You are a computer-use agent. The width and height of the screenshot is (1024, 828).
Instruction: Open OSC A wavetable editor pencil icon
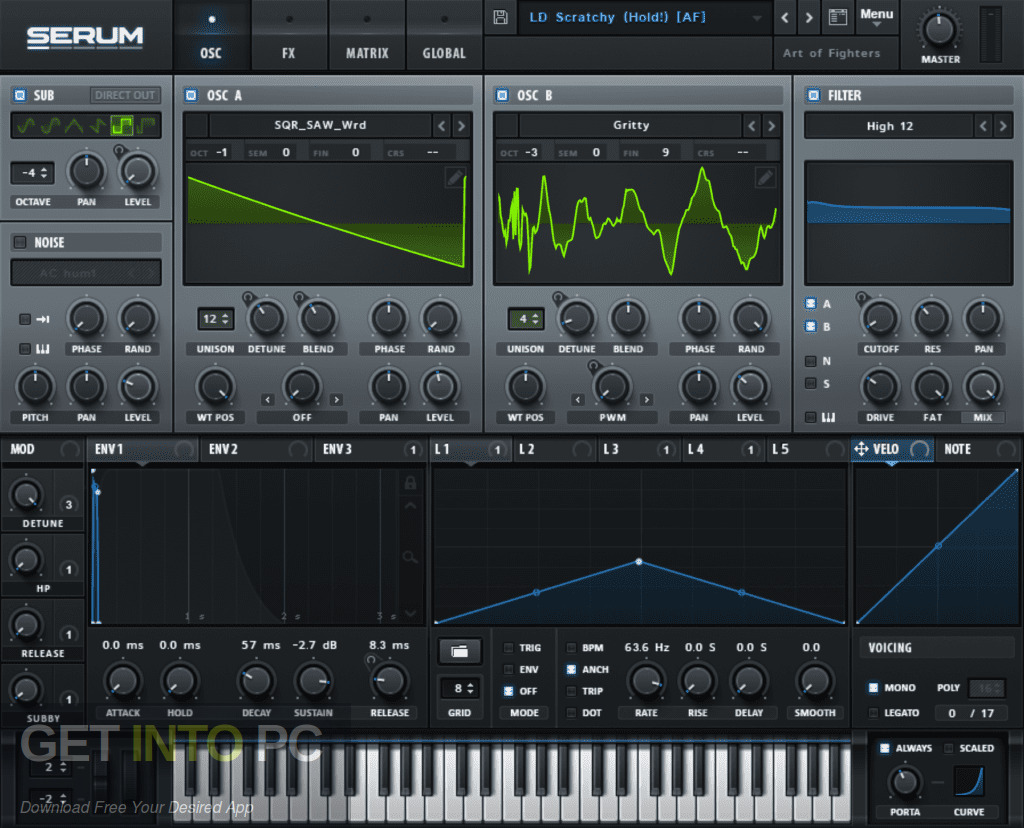pos(455,177)
